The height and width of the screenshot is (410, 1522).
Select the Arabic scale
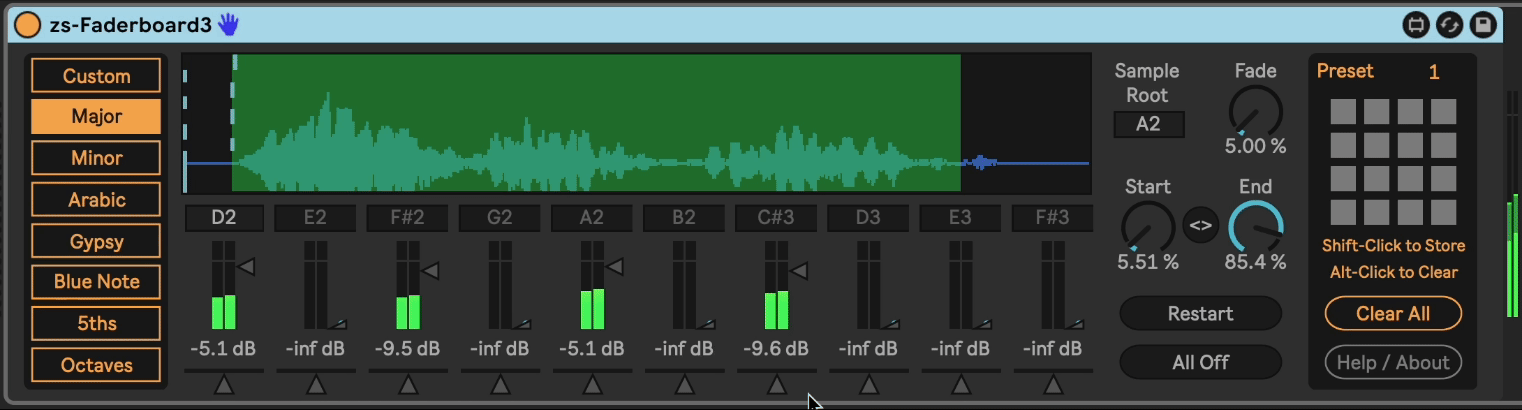96,200
